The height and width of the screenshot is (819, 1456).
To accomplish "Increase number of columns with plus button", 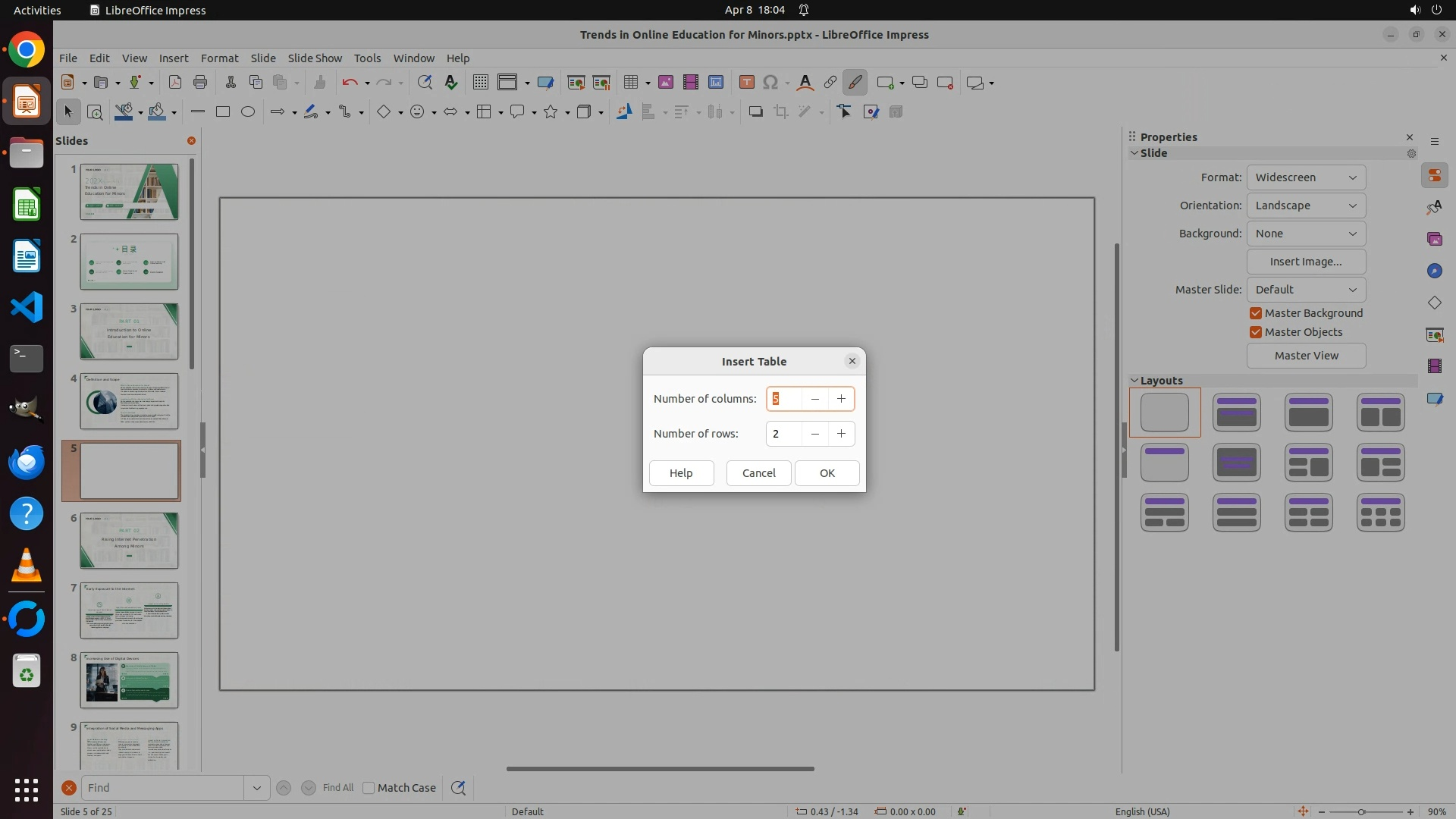I will (x=841, y=399).
